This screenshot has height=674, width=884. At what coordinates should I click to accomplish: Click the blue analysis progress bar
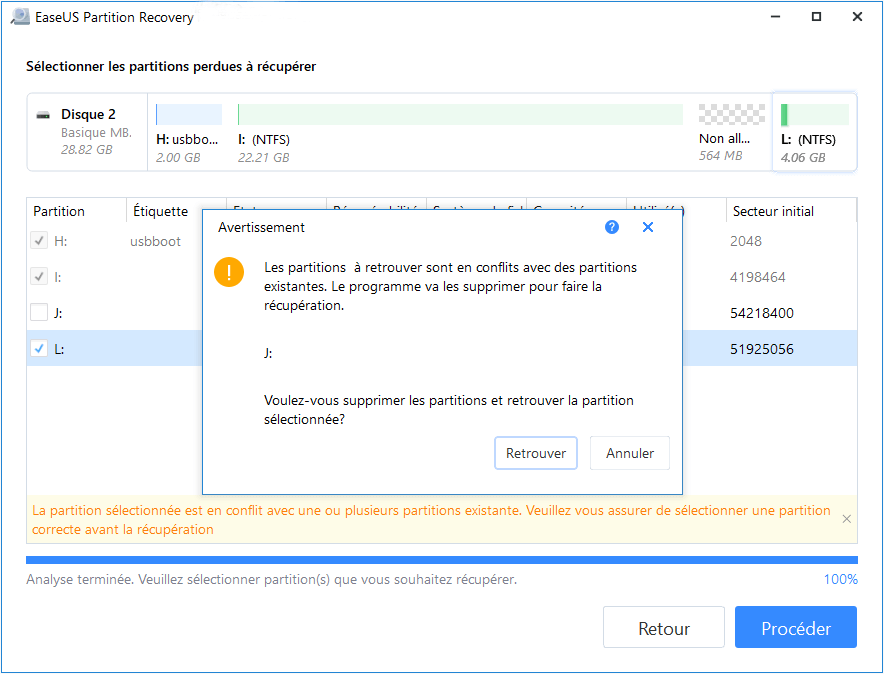[x=442, y=560]
